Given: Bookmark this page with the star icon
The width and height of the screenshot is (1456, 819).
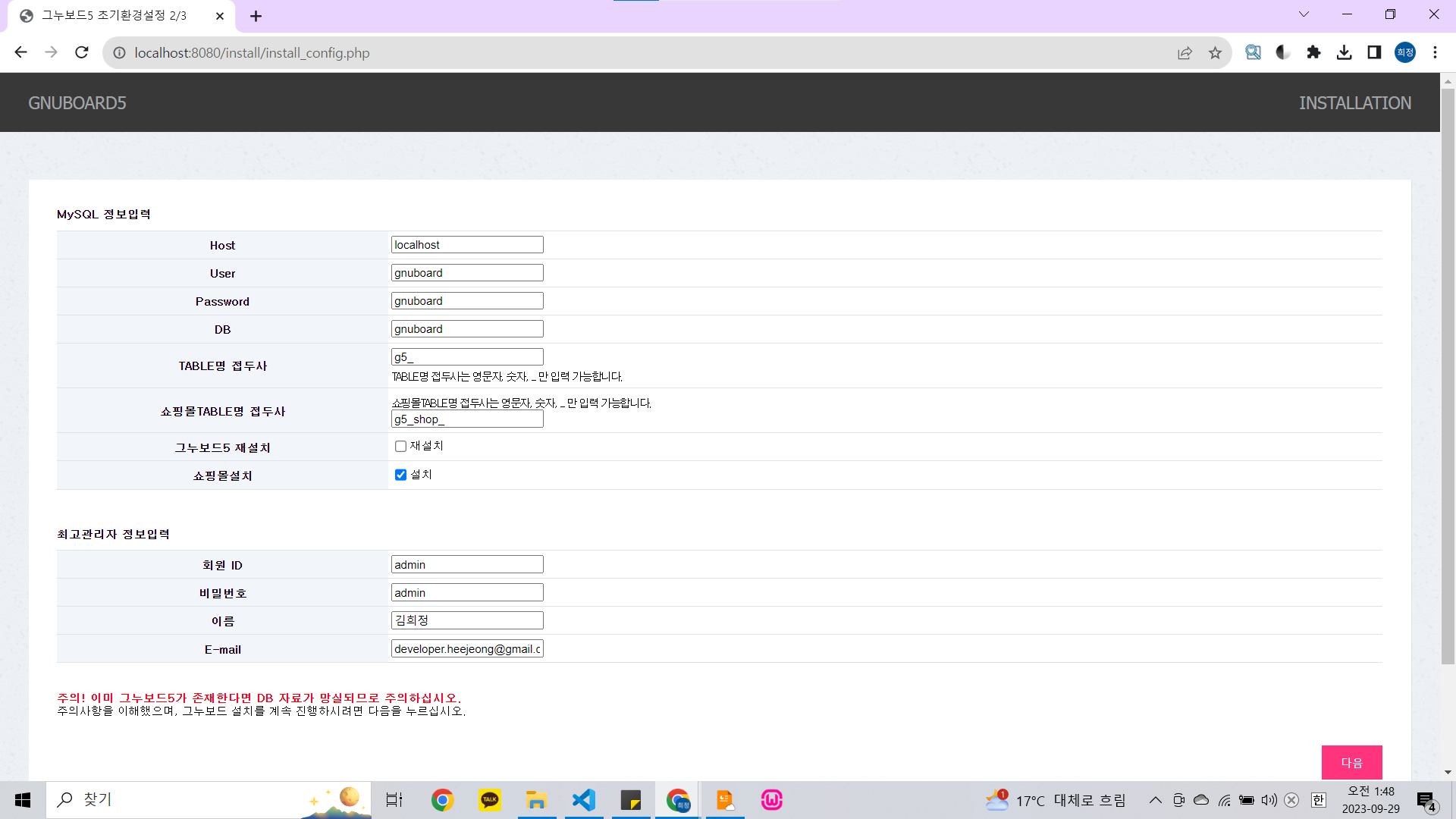Looking at the screenshot, I should (x=1215, y=52).
